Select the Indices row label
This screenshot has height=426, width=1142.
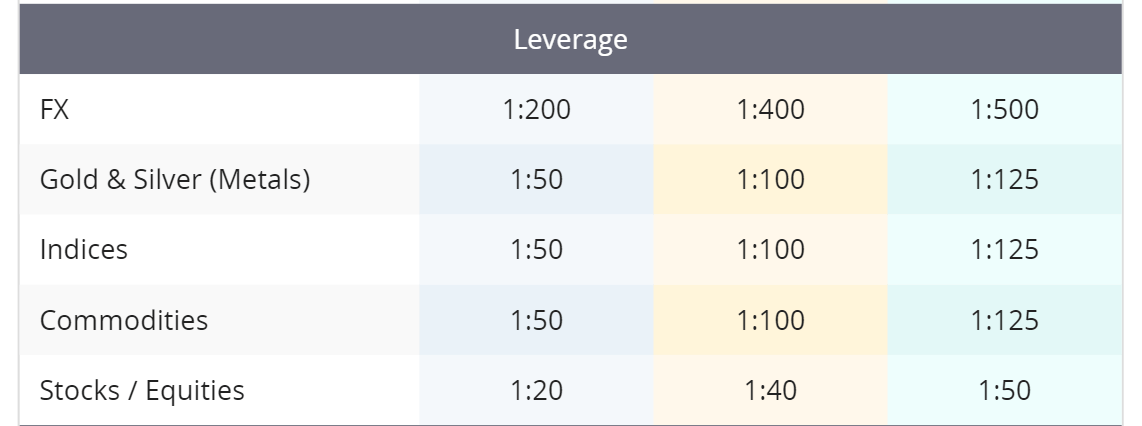click(x=84, y=249)
